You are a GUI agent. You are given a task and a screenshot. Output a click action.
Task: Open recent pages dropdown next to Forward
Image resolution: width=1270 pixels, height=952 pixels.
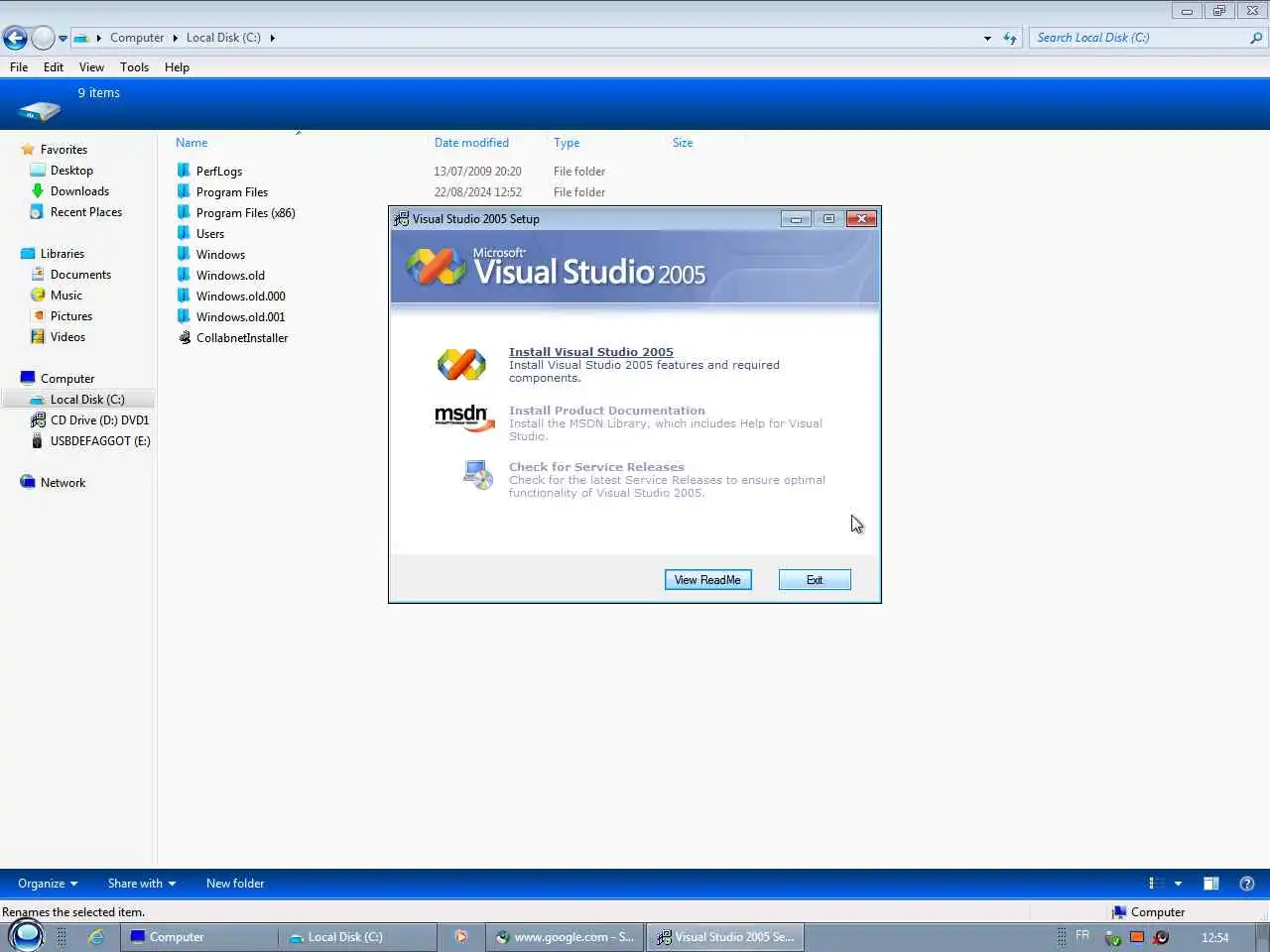[x=63, y=39]
